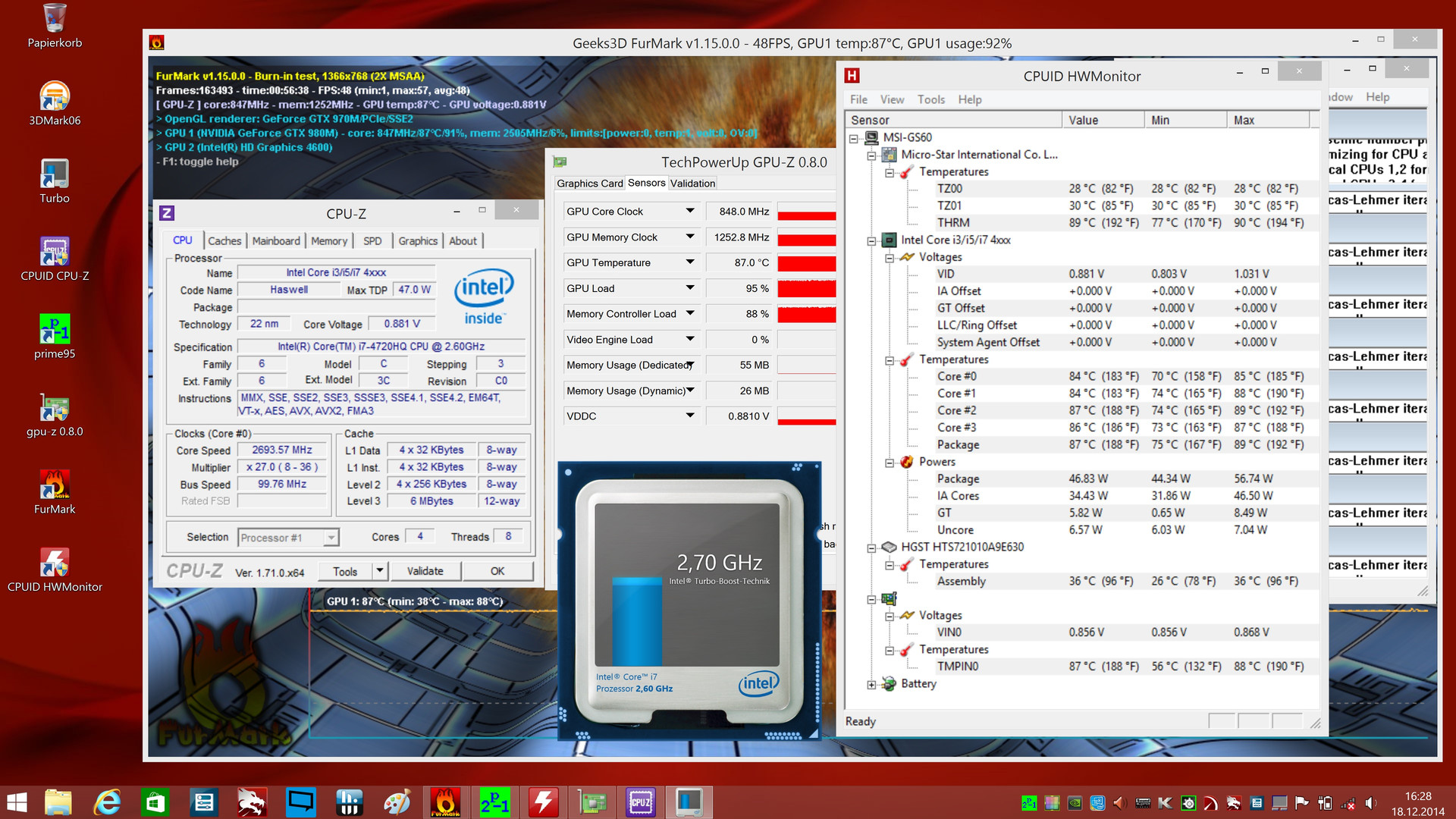Image resolution: width=1456 pixels, height=819 pixels.
Task: Open GPU Memory Clock sensor dropdown
Action: 690,237
